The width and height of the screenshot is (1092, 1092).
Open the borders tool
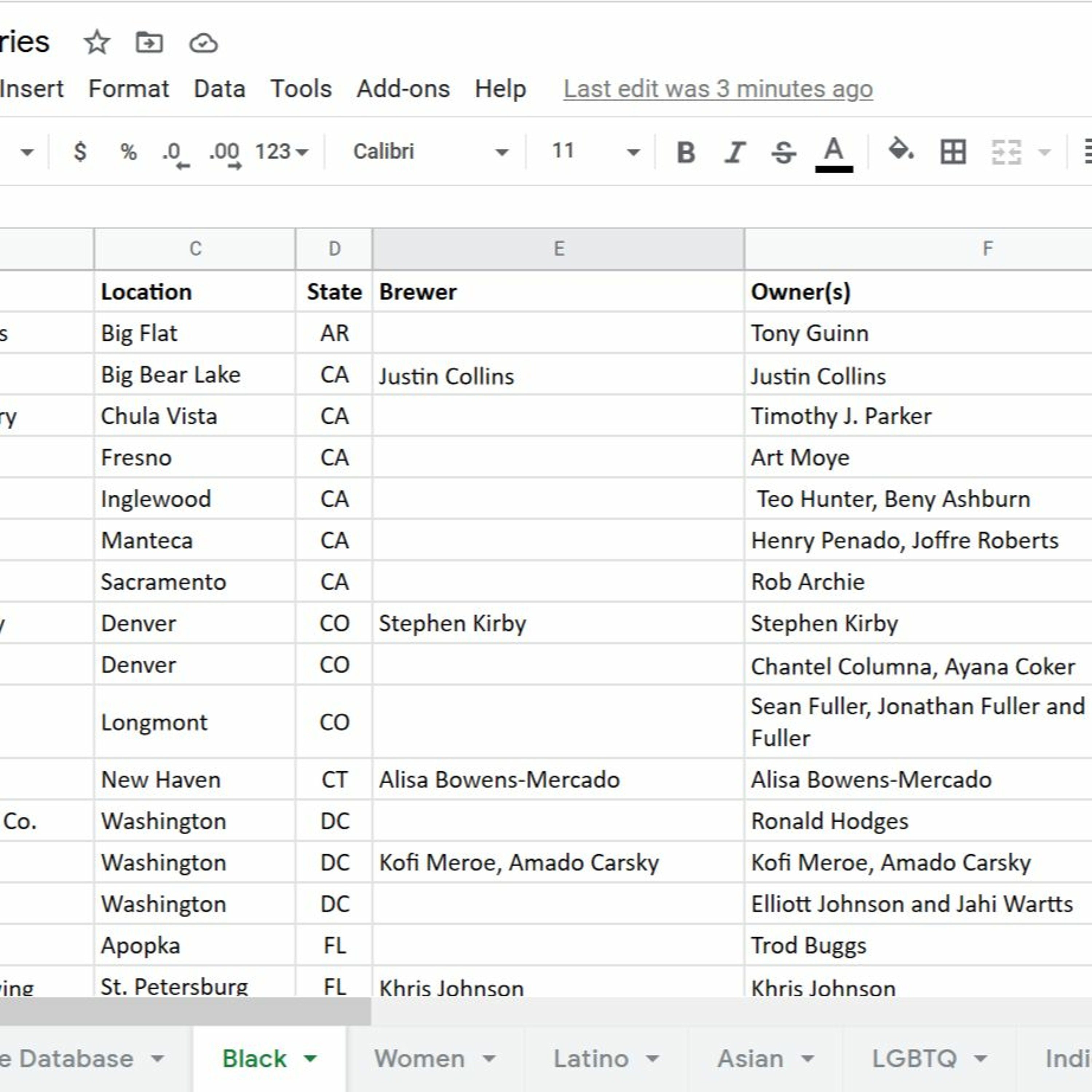click(x=953, y=151)
